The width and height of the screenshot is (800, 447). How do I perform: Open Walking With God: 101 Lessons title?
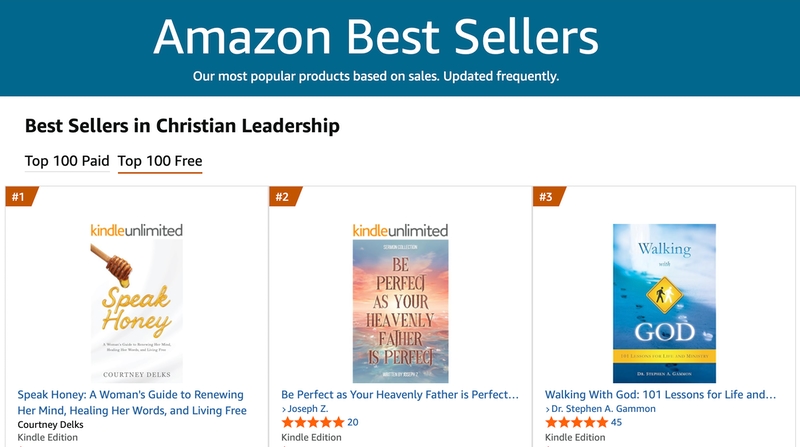click(661, 394)
